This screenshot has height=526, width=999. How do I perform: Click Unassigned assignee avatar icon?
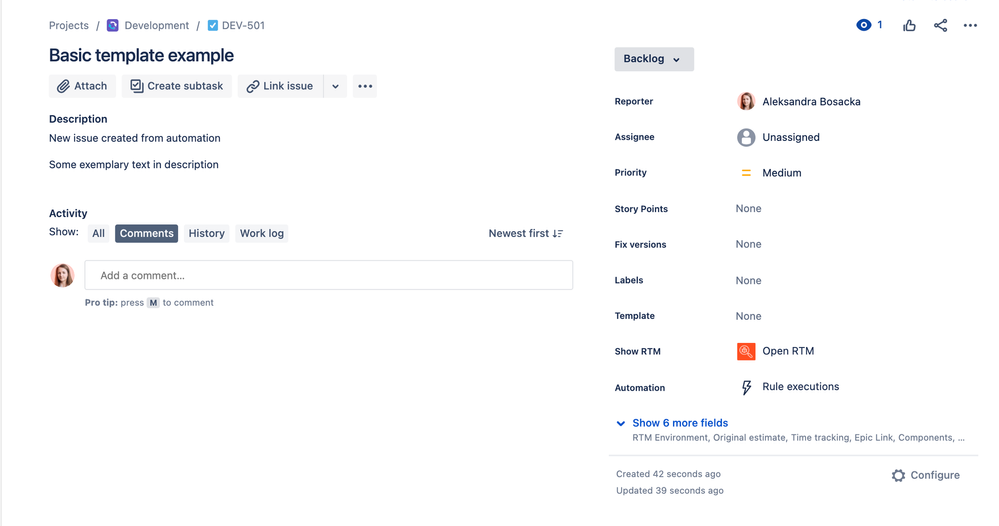click(x=746, y=137)
